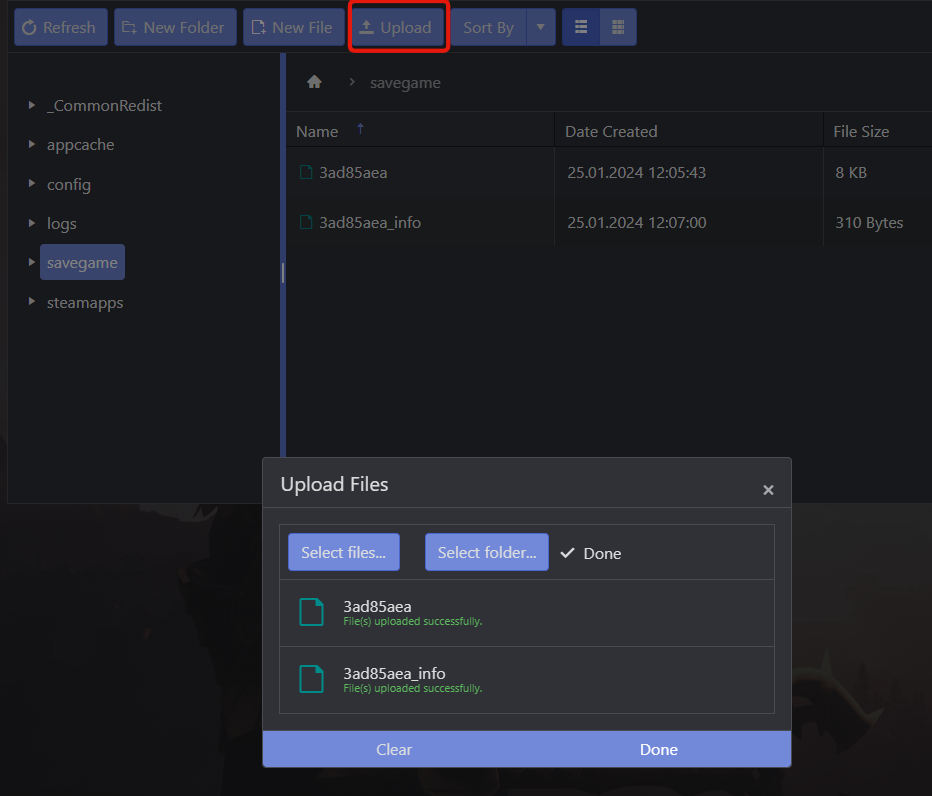
Task: Close the Upload Files dialog
Action: click(769, 490)
